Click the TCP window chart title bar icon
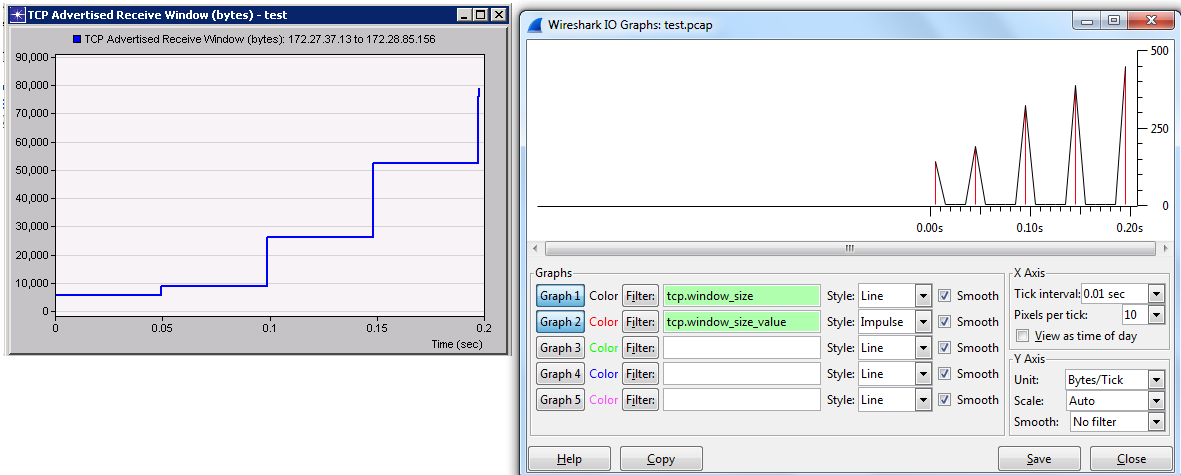1181x475 pixels. tap(17, 15)
